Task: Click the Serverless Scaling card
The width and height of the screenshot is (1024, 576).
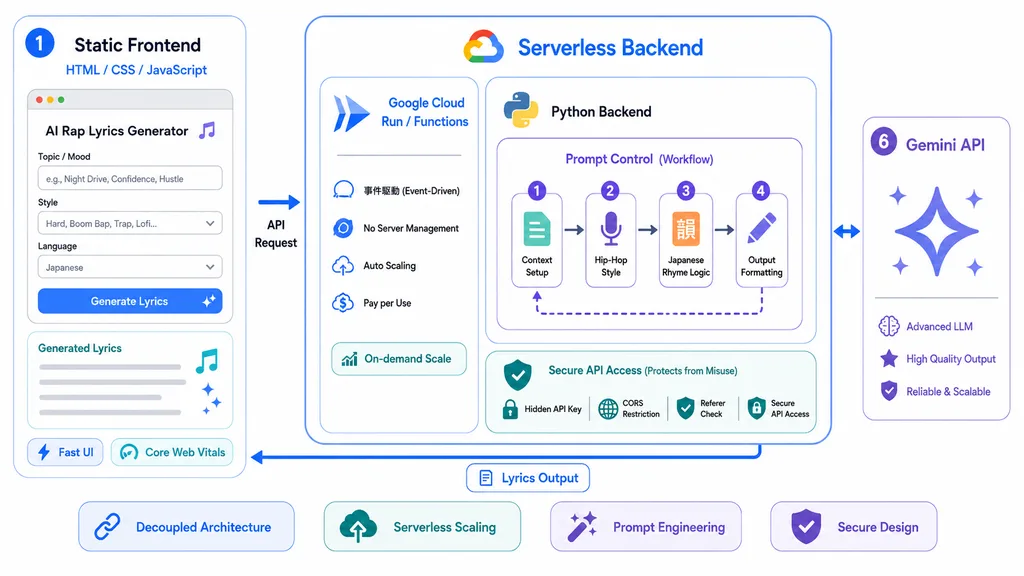Action: tap(423, 526)
